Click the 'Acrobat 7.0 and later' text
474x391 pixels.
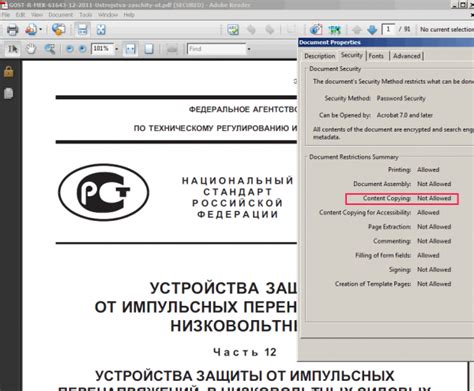405,115
